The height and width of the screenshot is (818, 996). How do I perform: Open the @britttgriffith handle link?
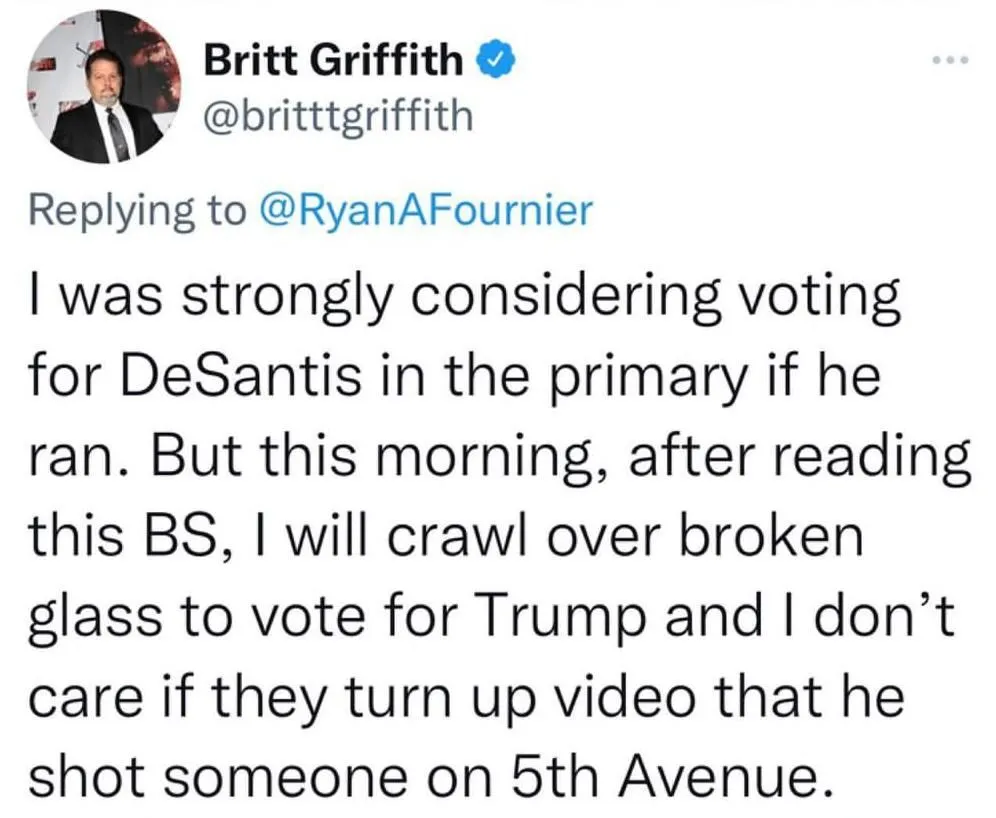(336, 117)
